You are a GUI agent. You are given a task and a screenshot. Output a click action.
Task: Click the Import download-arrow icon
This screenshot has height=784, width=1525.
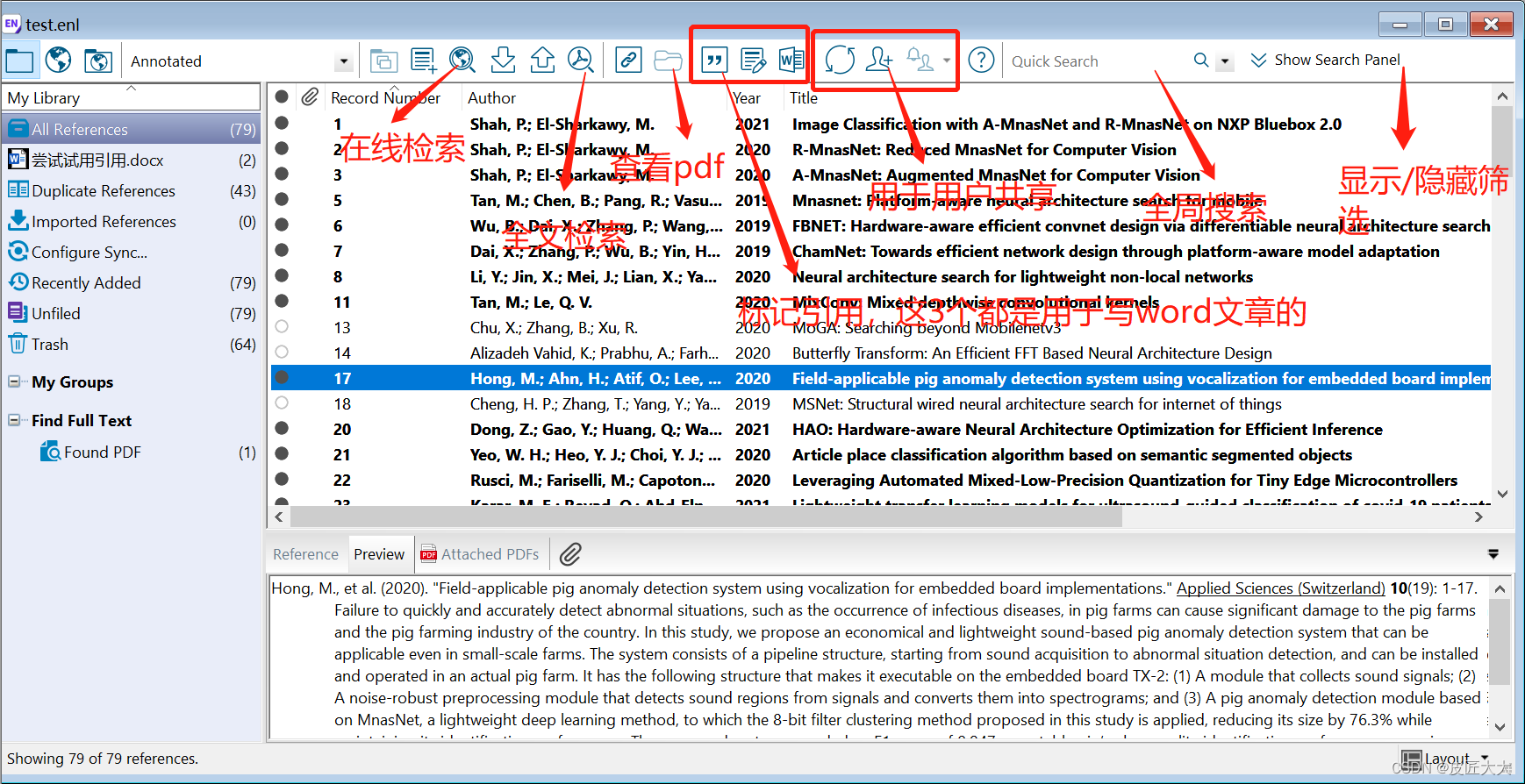click(x=503, y=61)
